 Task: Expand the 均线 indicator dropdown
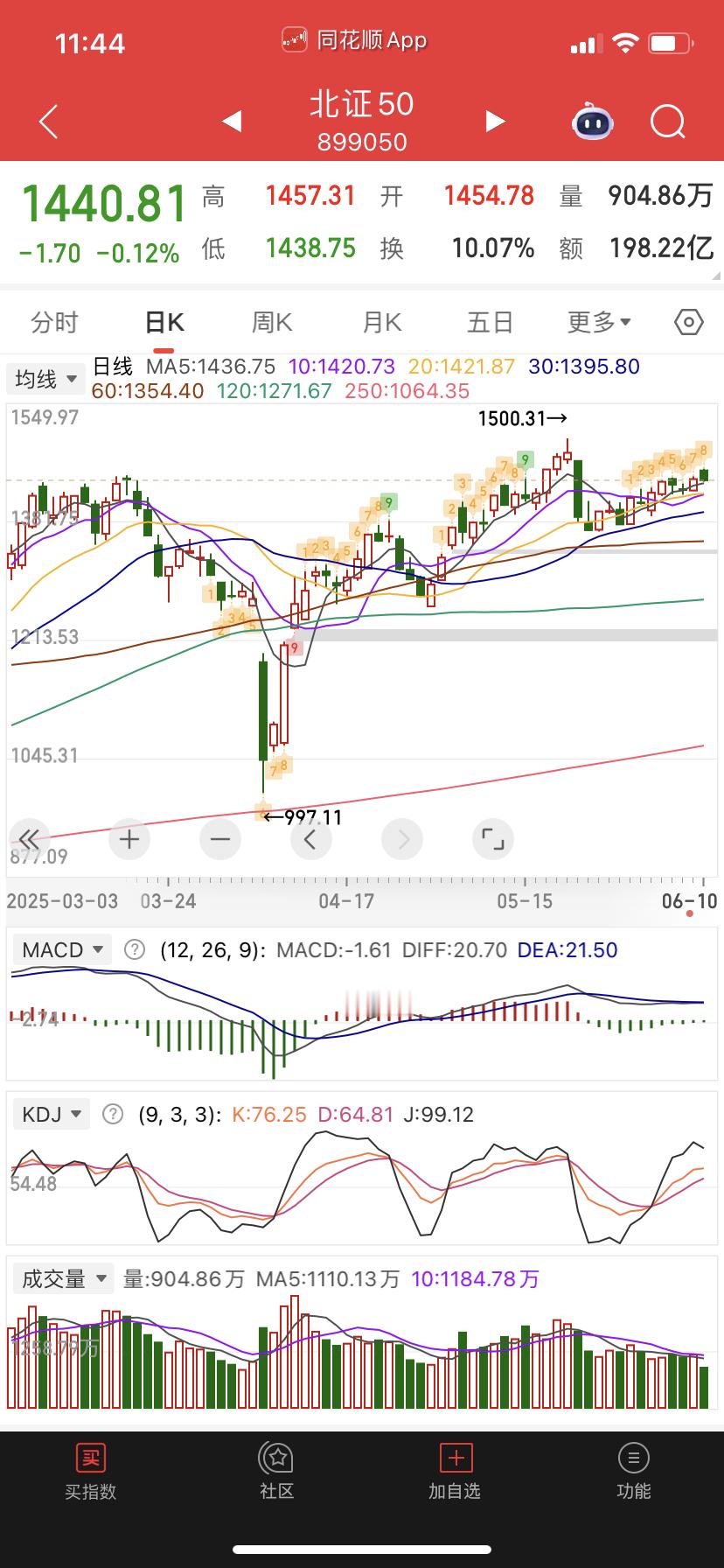(x=46, y=379)
